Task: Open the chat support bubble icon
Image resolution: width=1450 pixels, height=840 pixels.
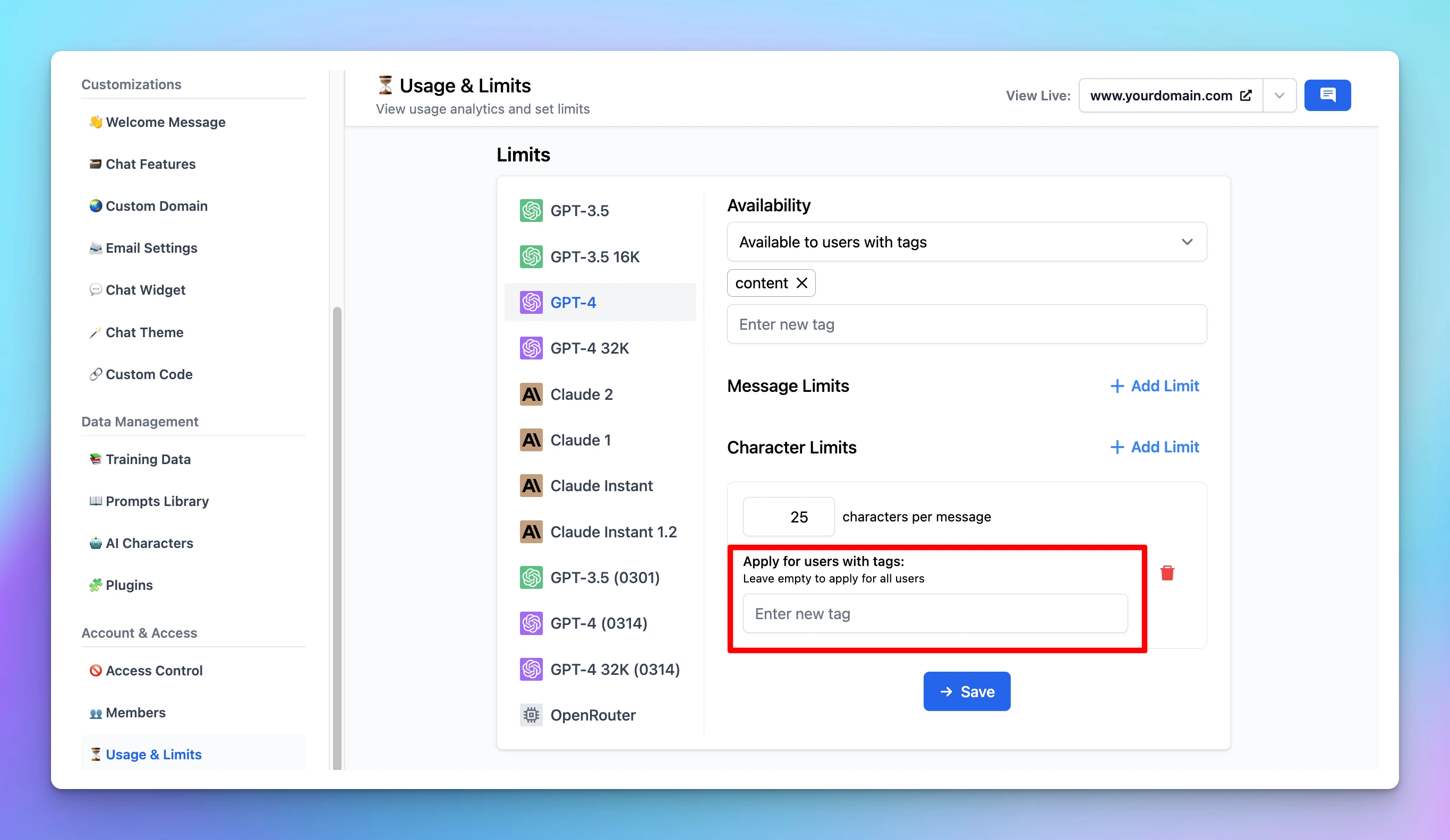Action: pyautogui.click(x=1327, y=95)
